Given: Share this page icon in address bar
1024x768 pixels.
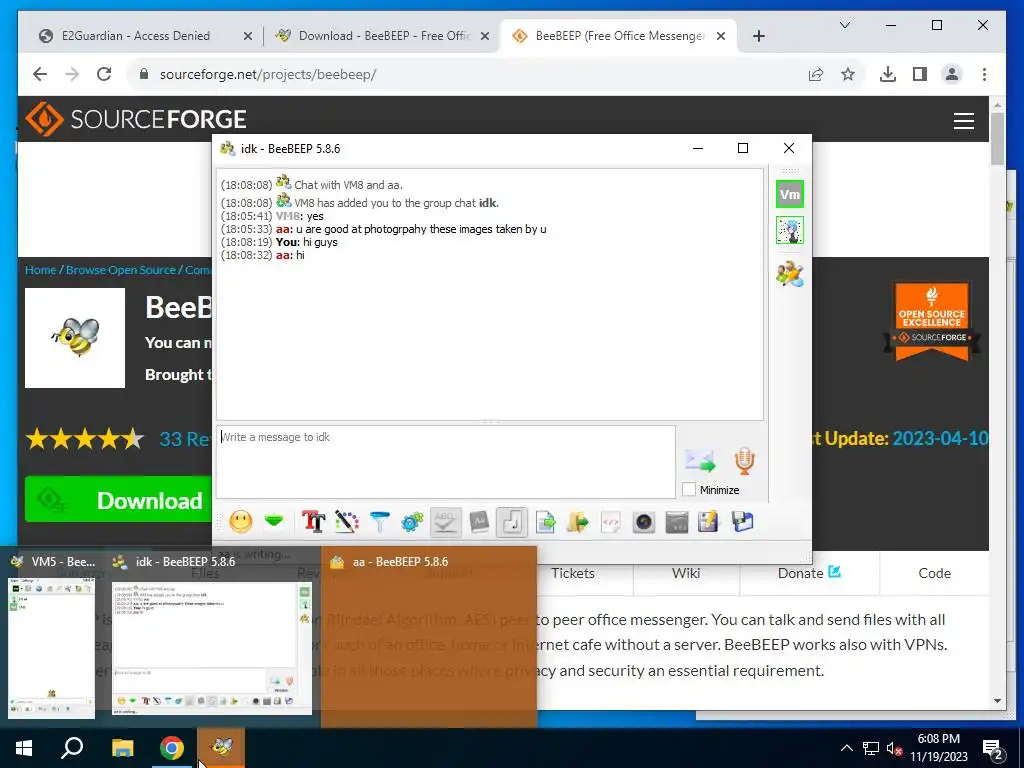Looking at the screenshot, I should [816, 74].
